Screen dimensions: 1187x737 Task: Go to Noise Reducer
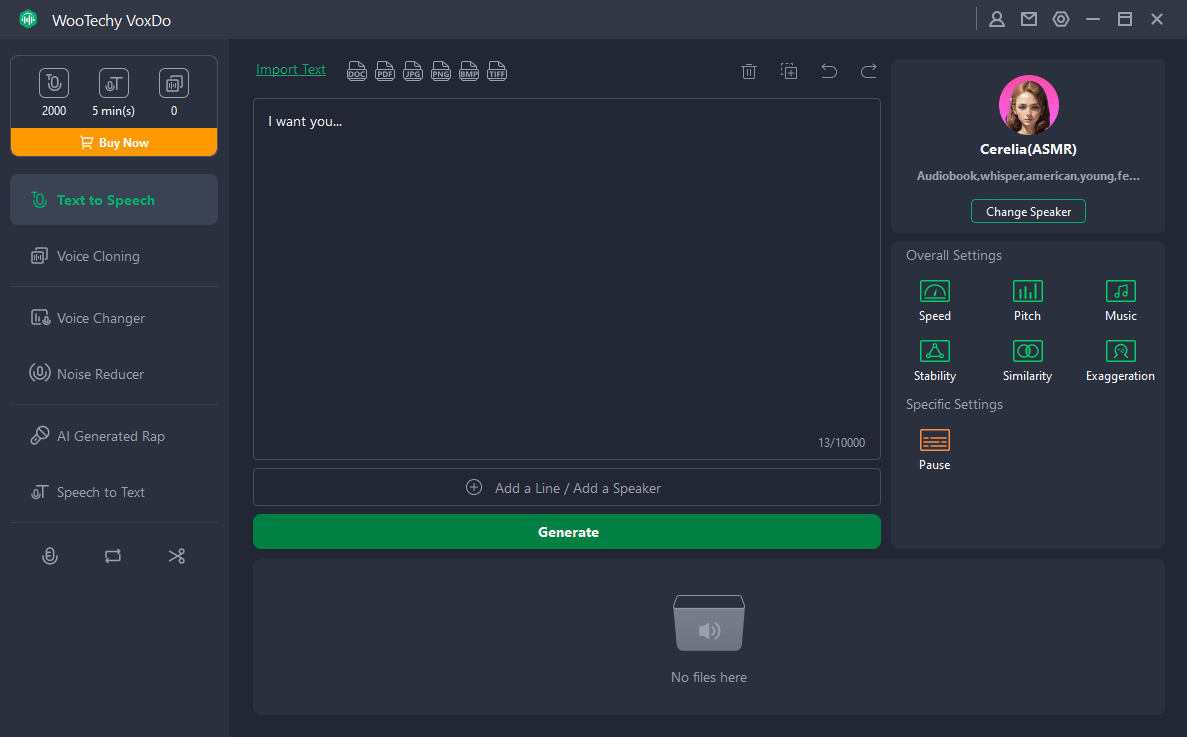point(100,374)
